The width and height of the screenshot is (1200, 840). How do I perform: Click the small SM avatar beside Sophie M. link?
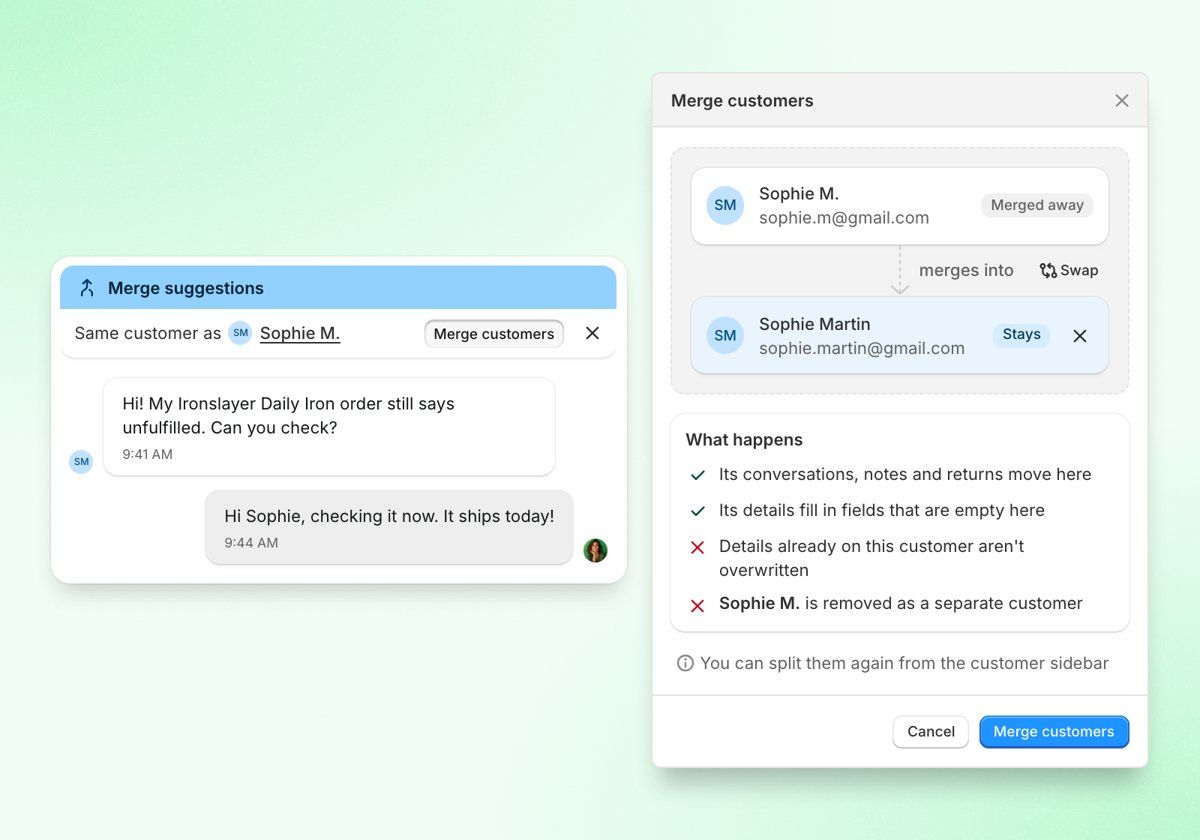[240, 333]
